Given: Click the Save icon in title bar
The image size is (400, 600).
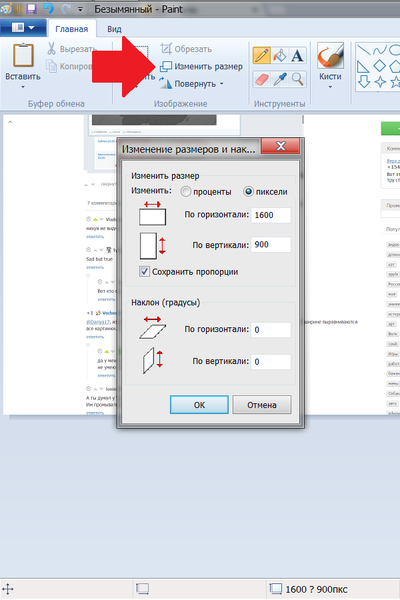Looking at the screenshot, I should pyautogui.click(x=31, y=8).
